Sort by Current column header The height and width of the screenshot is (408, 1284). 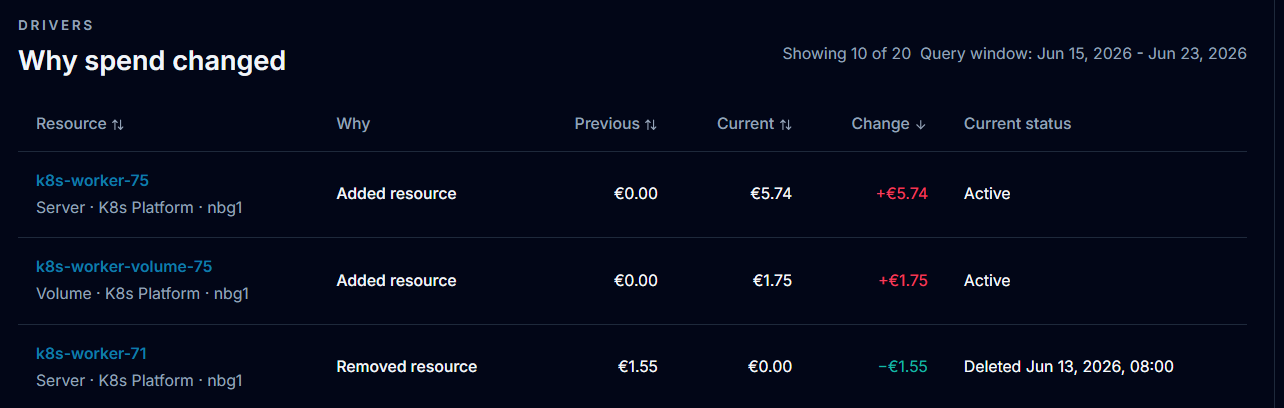pyautogui.click(x=754, y=124)
